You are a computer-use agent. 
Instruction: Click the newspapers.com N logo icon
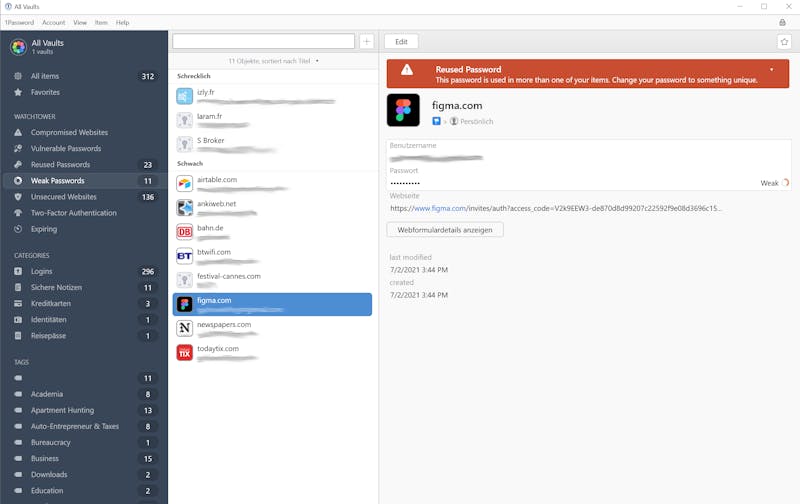pos(184,328)
